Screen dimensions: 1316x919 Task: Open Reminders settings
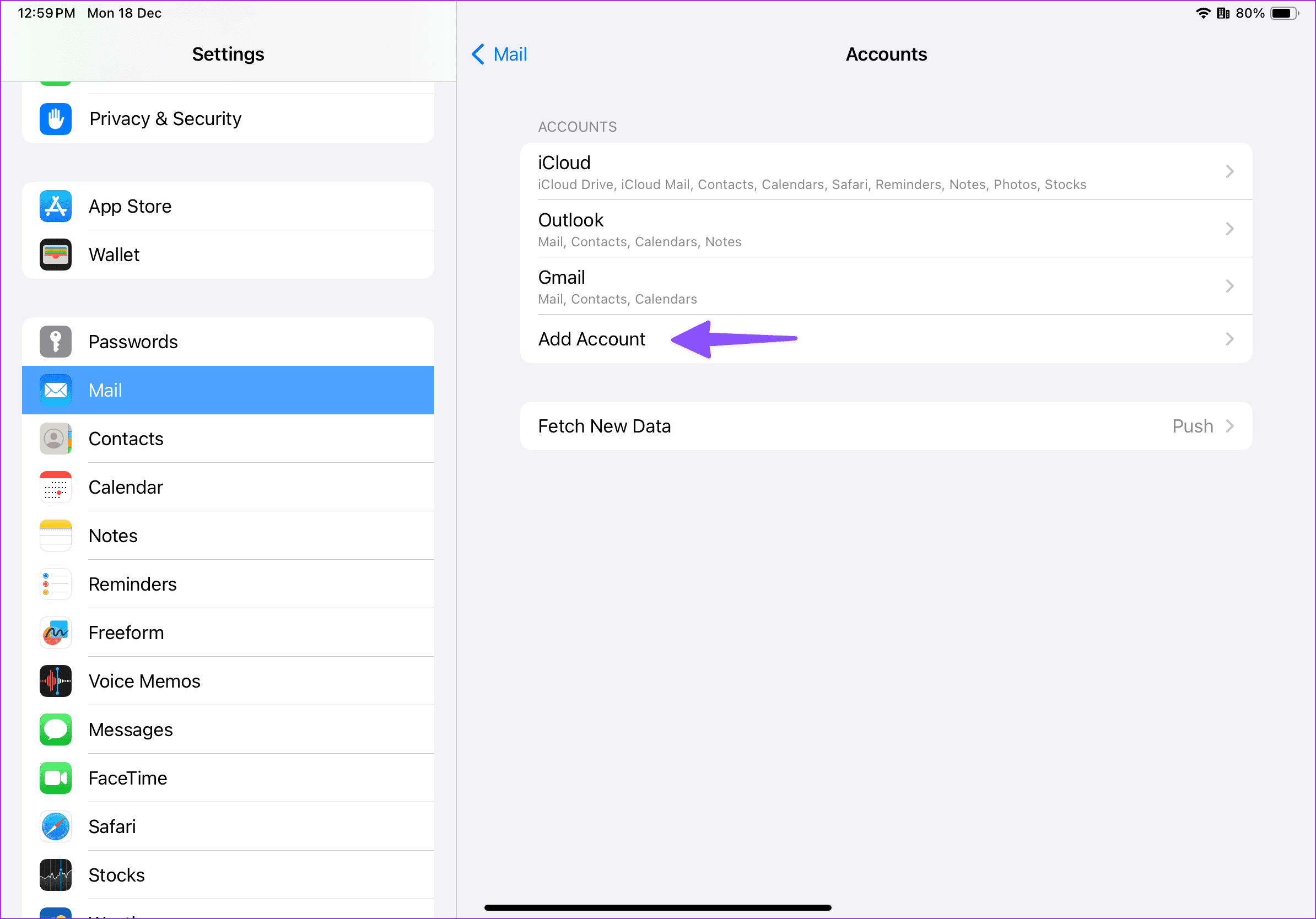click(x=132, y=584)
